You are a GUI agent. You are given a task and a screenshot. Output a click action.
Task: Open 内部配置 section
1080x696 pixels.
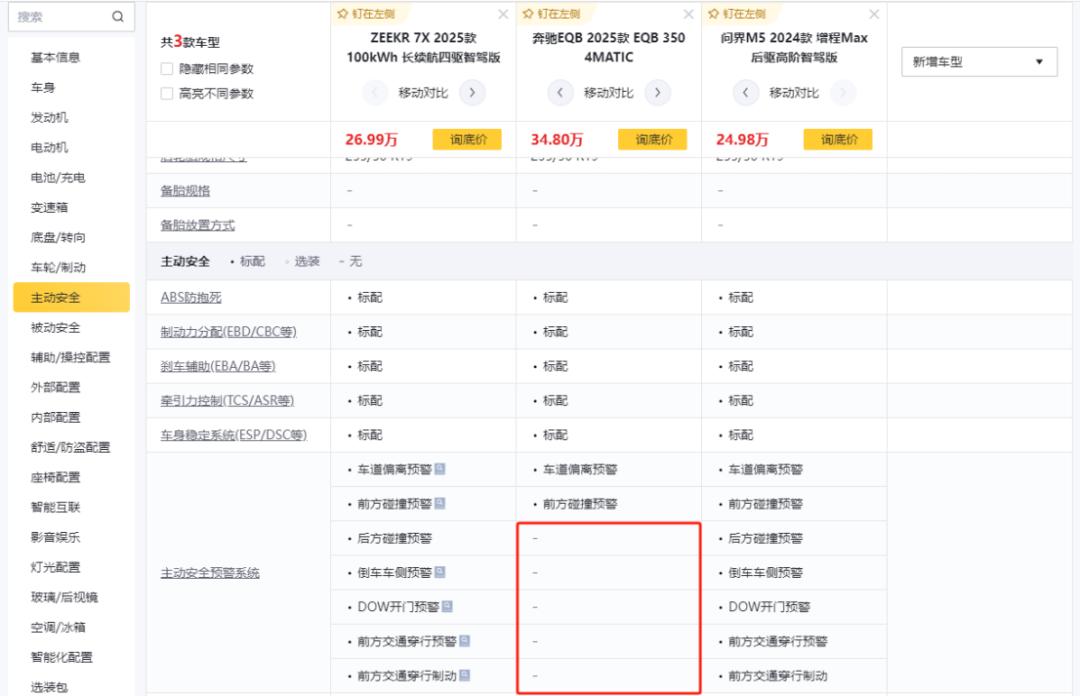(x=56, y=417)
